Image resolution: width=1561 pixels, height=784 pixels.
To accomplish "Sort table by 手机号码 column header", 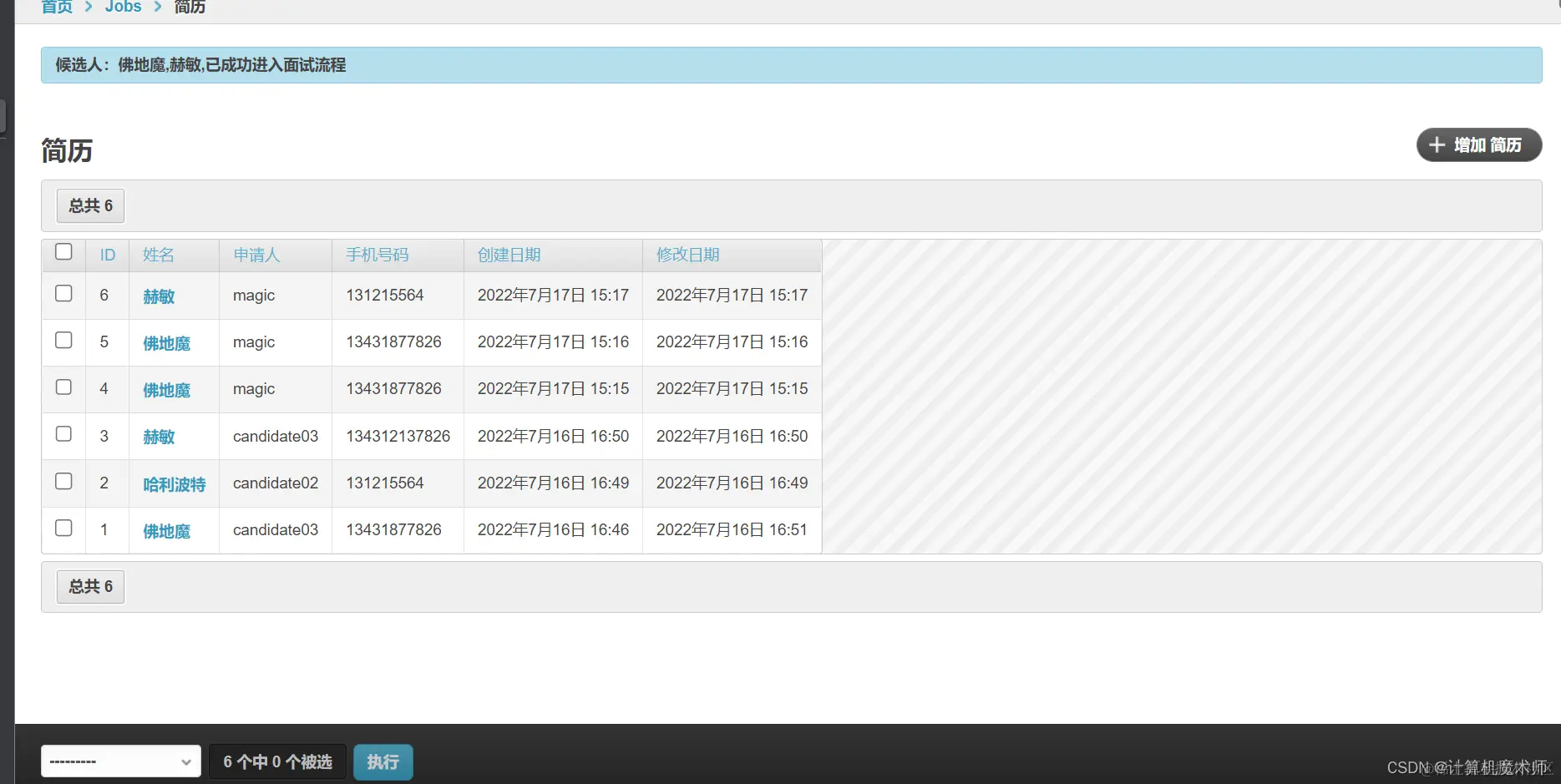I will [378, 255].
